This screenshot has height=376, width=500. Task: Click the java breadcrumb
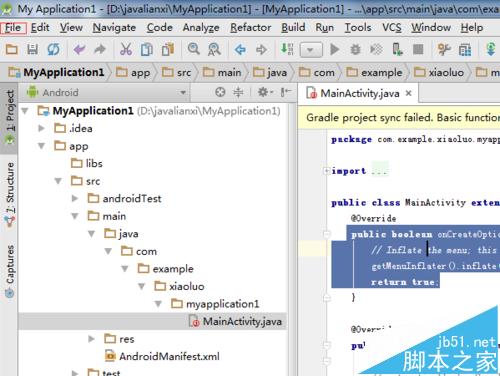coord(270,72)
